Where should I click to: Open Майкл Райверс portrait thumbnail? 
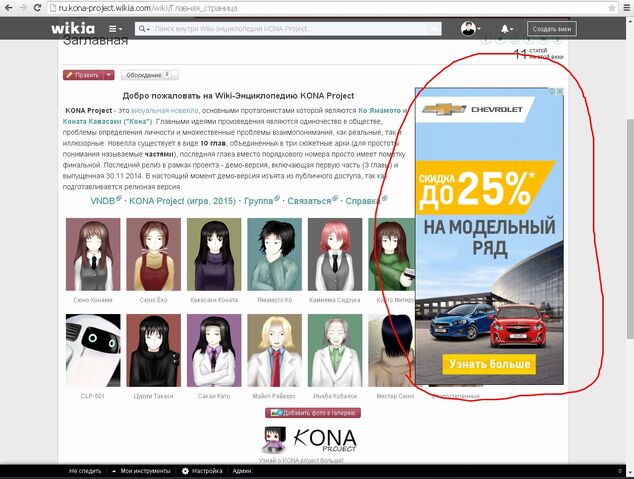point(275,350)
